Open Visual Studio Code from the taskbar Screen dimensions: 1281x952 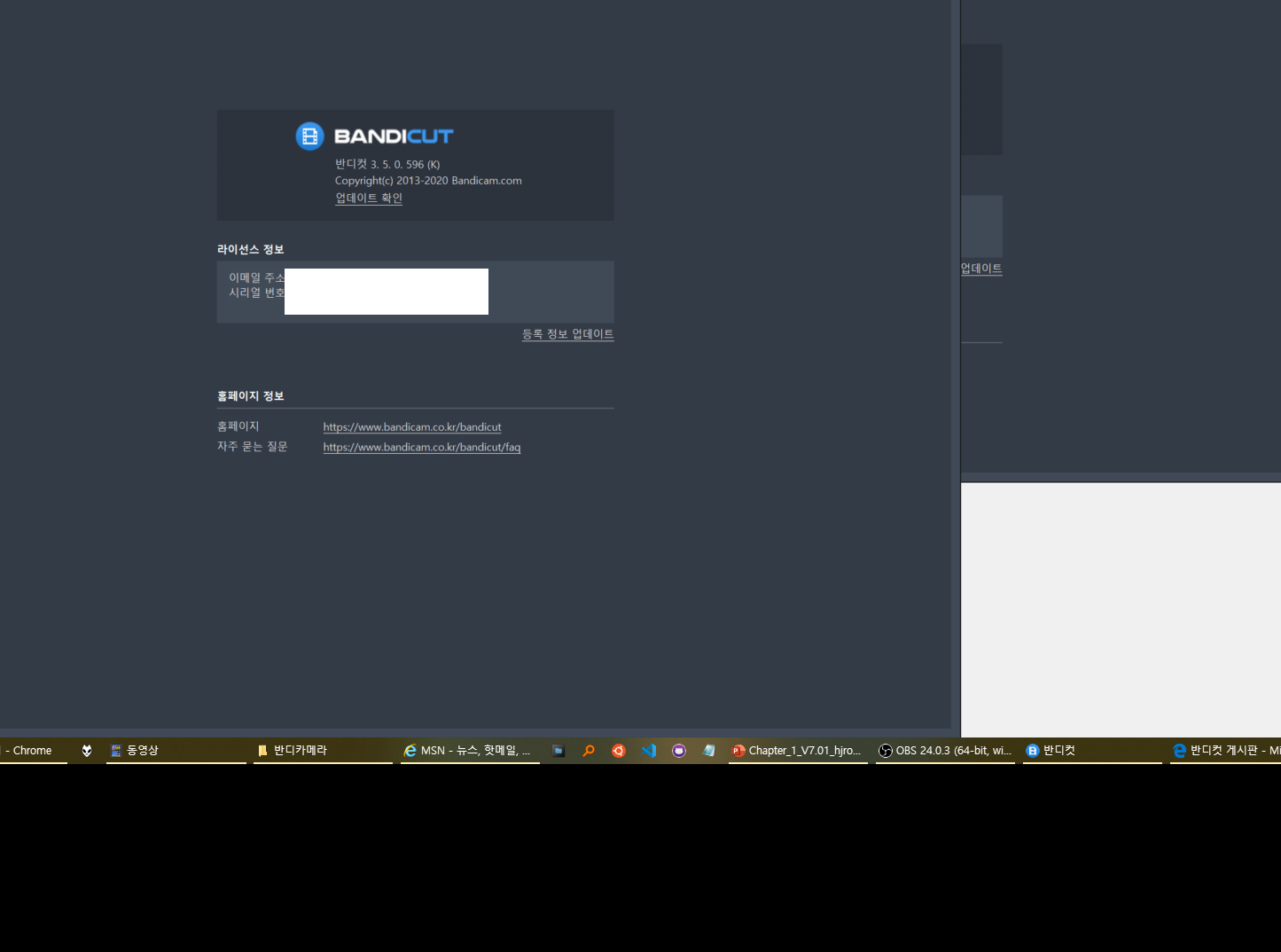point(649,751)
